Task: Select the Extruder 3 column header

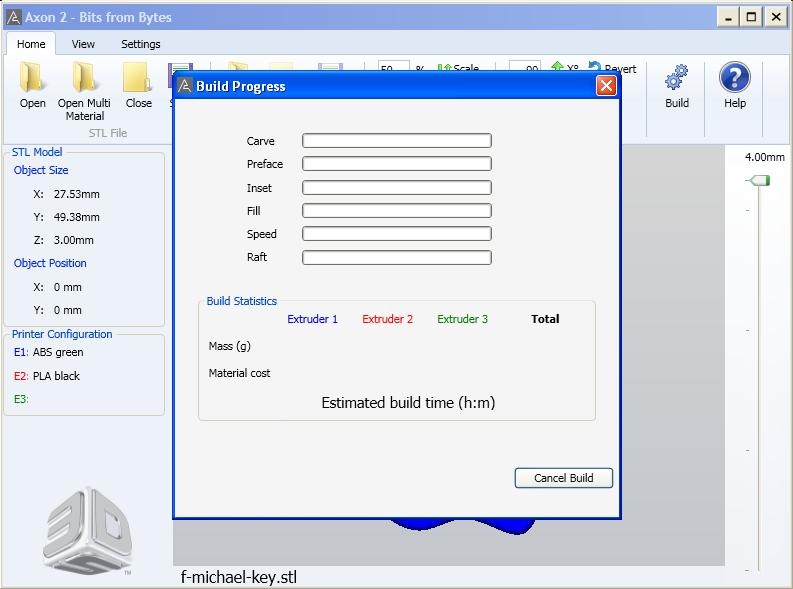Action: point(462,319)
